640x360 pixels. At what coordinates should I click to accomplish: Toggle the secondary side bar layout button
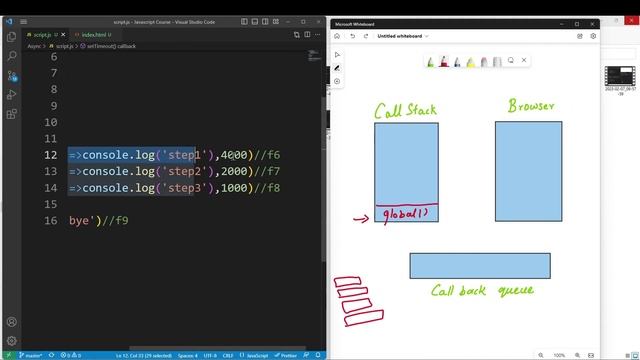tap(265, 22)
